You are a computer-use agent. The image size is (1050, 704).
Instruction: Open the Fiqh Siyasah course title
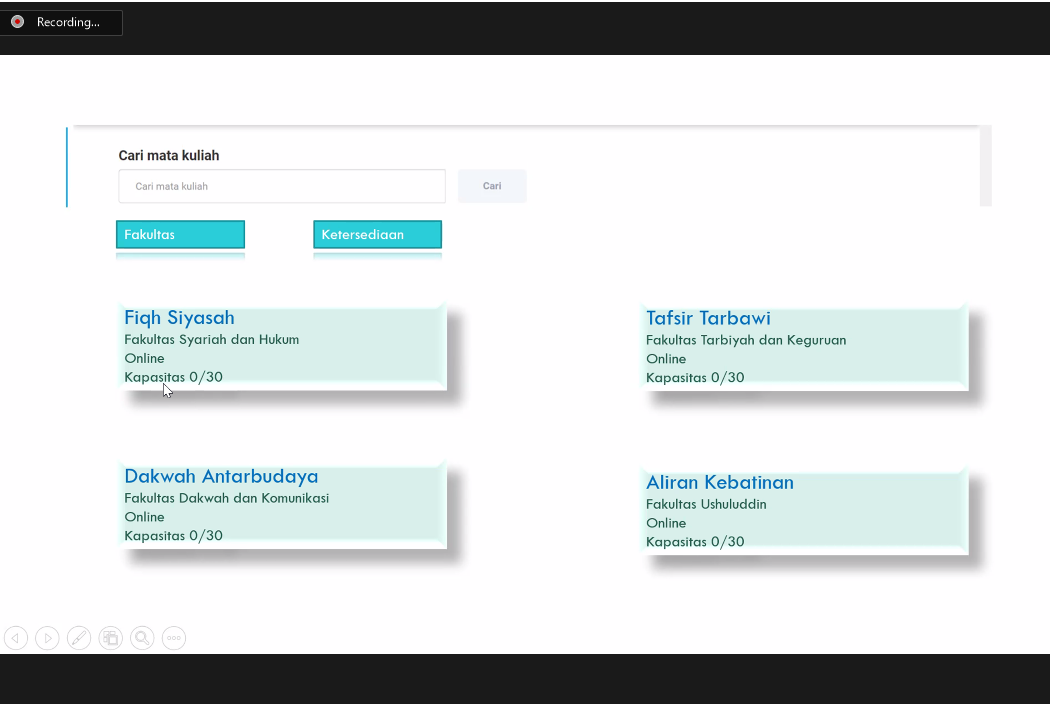point(180,318)
